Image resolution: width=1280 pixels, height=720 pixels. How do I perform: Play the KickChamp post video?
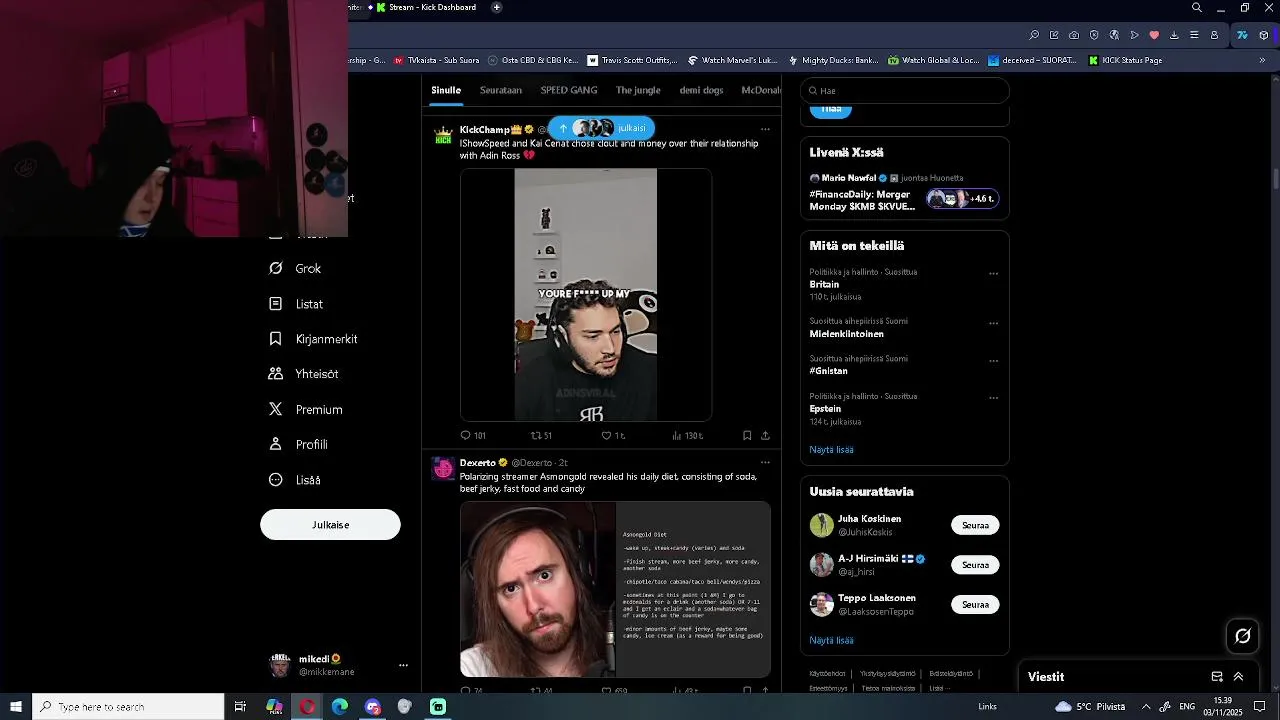586,295
